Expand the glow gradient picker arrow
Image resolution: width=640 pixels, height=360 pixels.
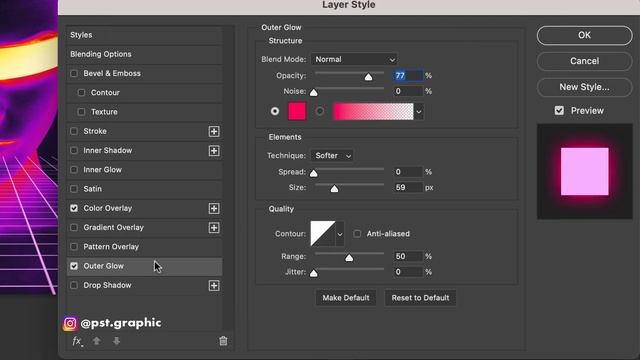tap(419, 111)
